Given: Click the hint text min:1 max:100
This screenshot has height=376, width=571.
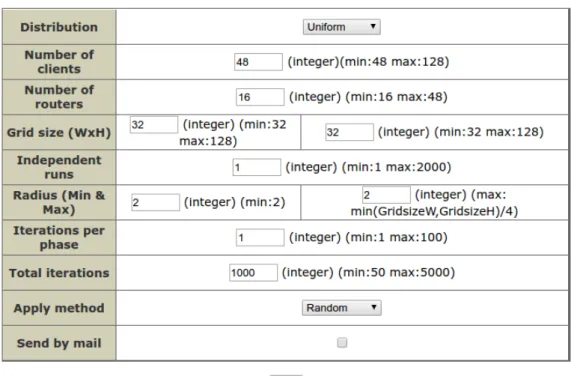Looking at the screenshot, I should pos(397,237).
